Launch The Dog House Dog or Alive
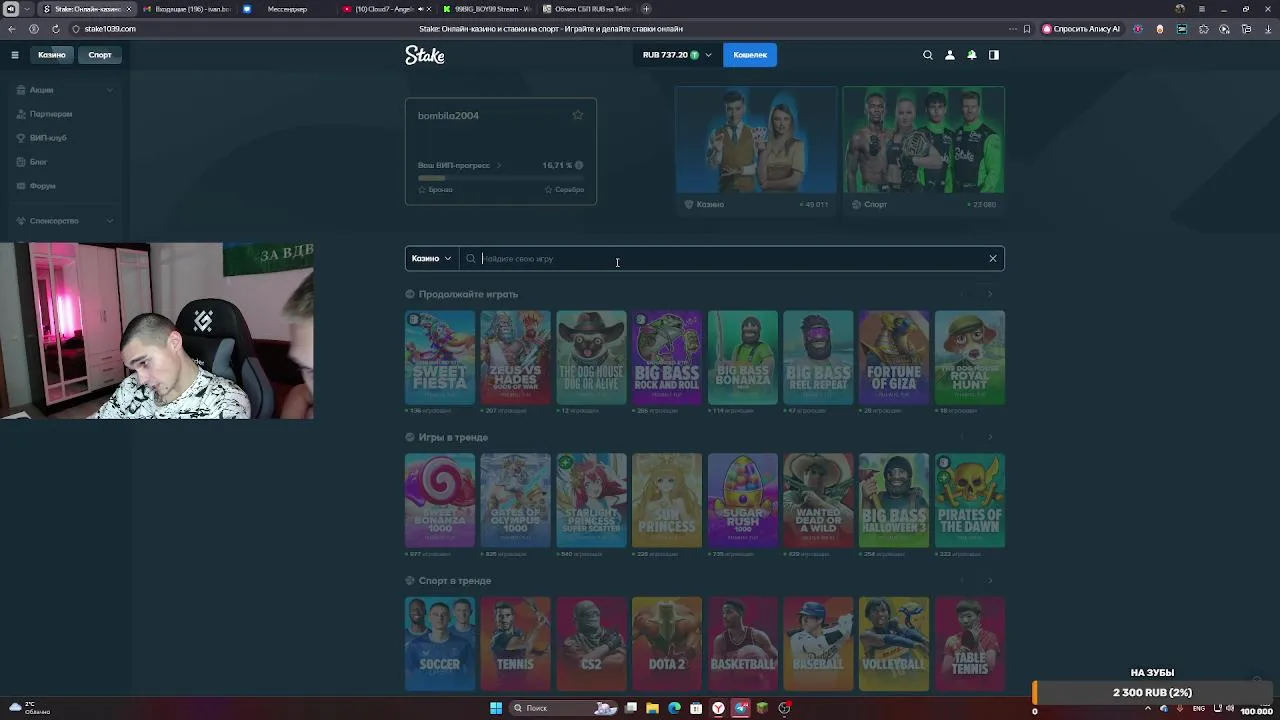Screen dimensions: 1280x720 coord(591,358)
